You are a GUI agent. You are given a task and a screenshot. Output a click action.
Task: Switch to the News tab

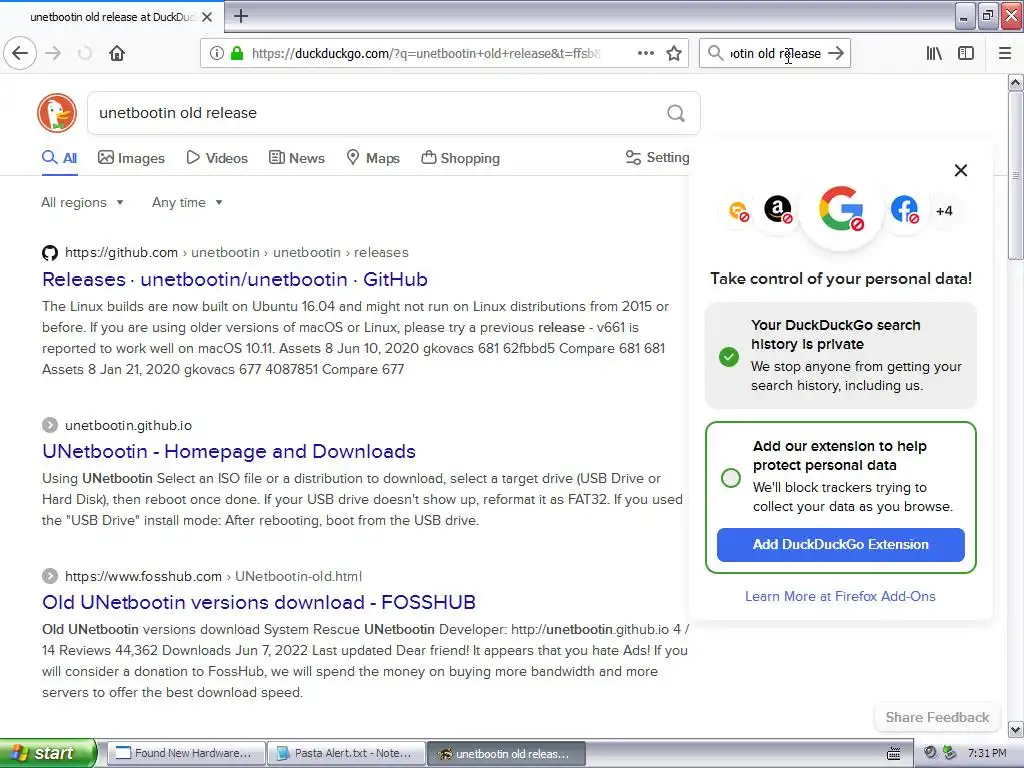tap(296, 158)
